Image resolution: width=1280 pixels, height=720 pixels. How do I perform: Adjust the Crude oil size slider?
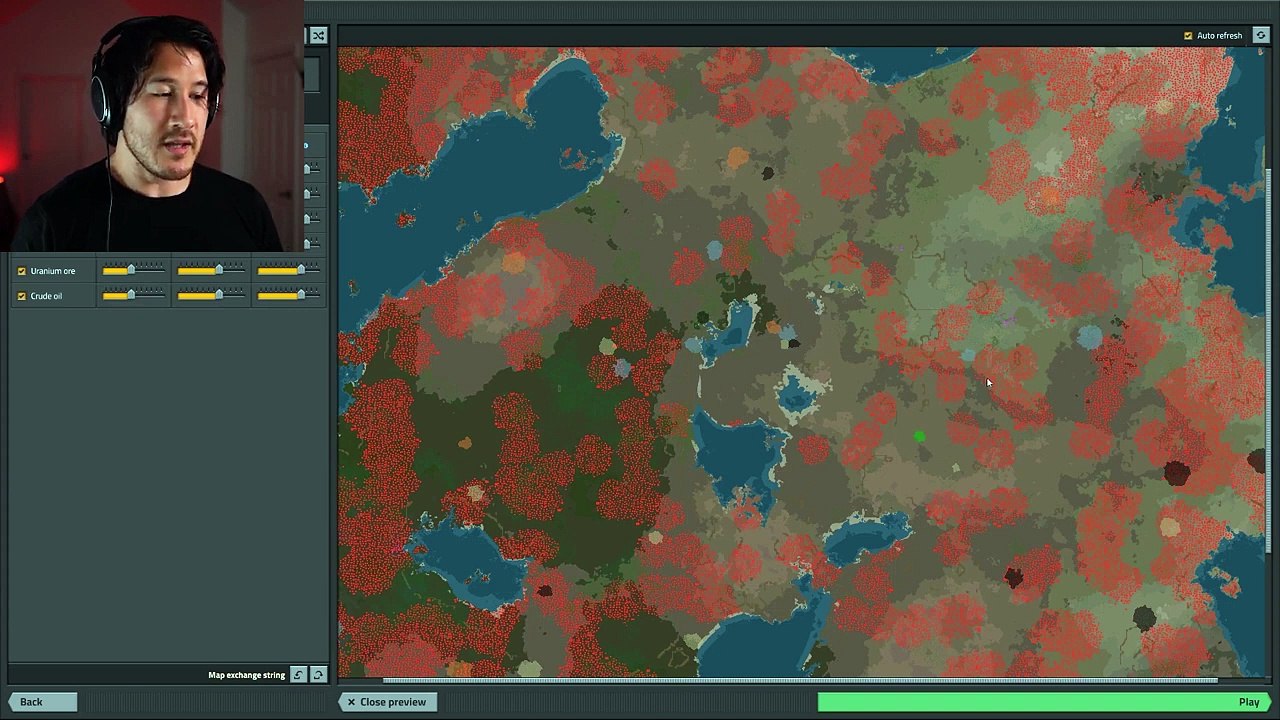[x=211, y=295]
